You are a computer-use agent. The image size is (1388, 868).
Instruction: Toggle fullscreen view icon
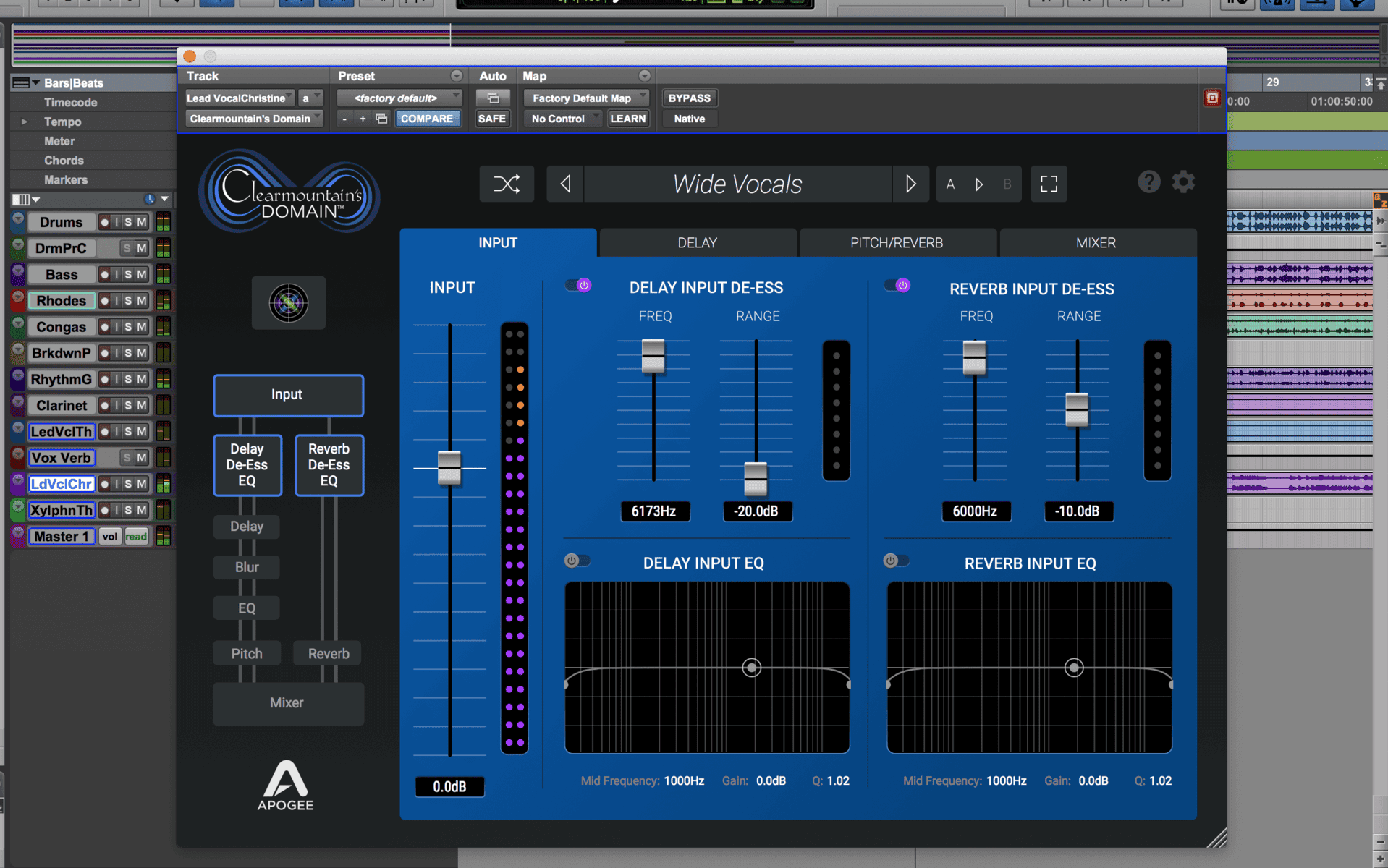1049,184
